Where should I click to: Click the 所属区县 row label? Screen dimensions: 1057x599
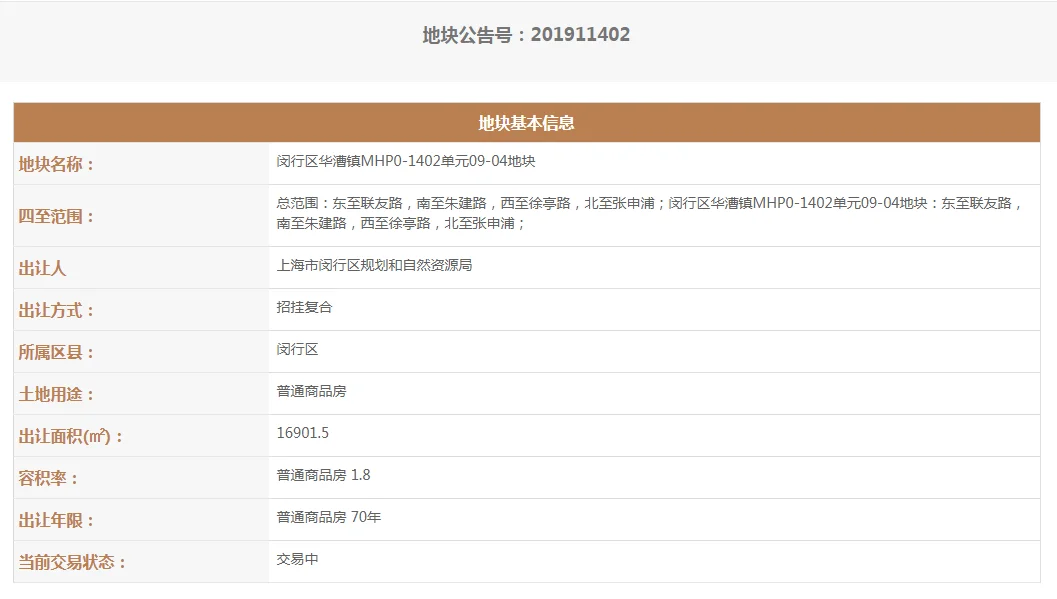(x=56, y=352)
